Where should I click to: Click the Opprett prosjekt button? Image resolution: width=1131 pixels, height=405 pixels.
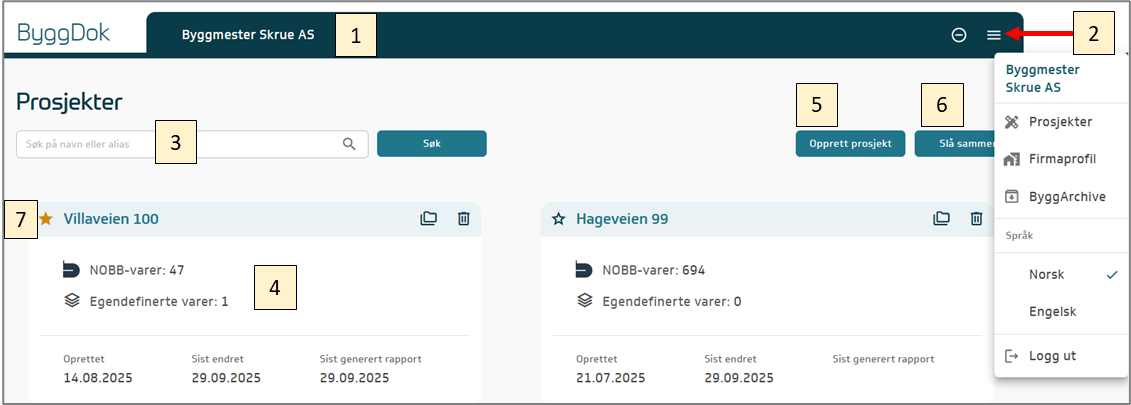tap(850, 144)
